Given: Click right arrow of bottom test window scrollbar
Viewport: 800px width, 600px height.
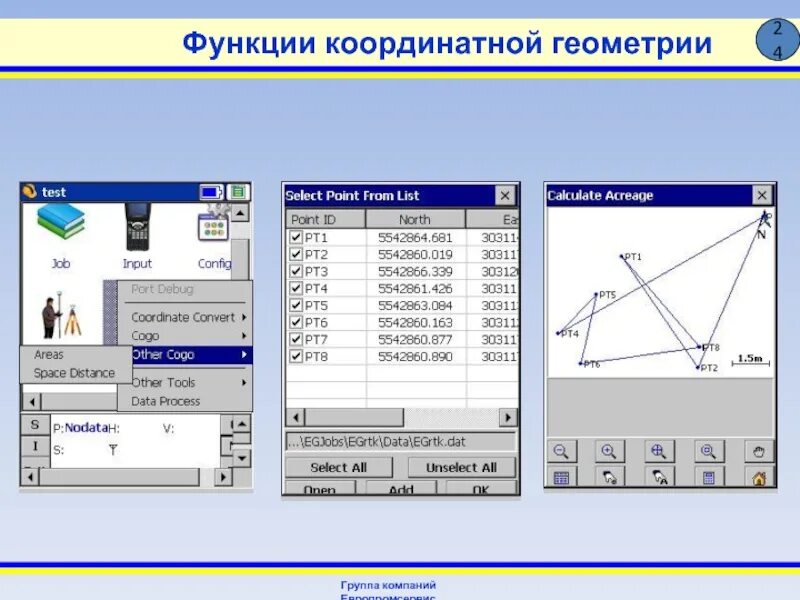Looking at the screenshot, I should coord(223,477).
